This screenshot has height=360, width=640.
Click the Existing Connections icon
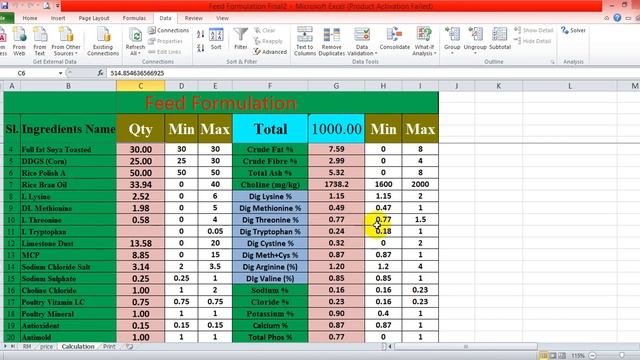(x=103, y=41)
